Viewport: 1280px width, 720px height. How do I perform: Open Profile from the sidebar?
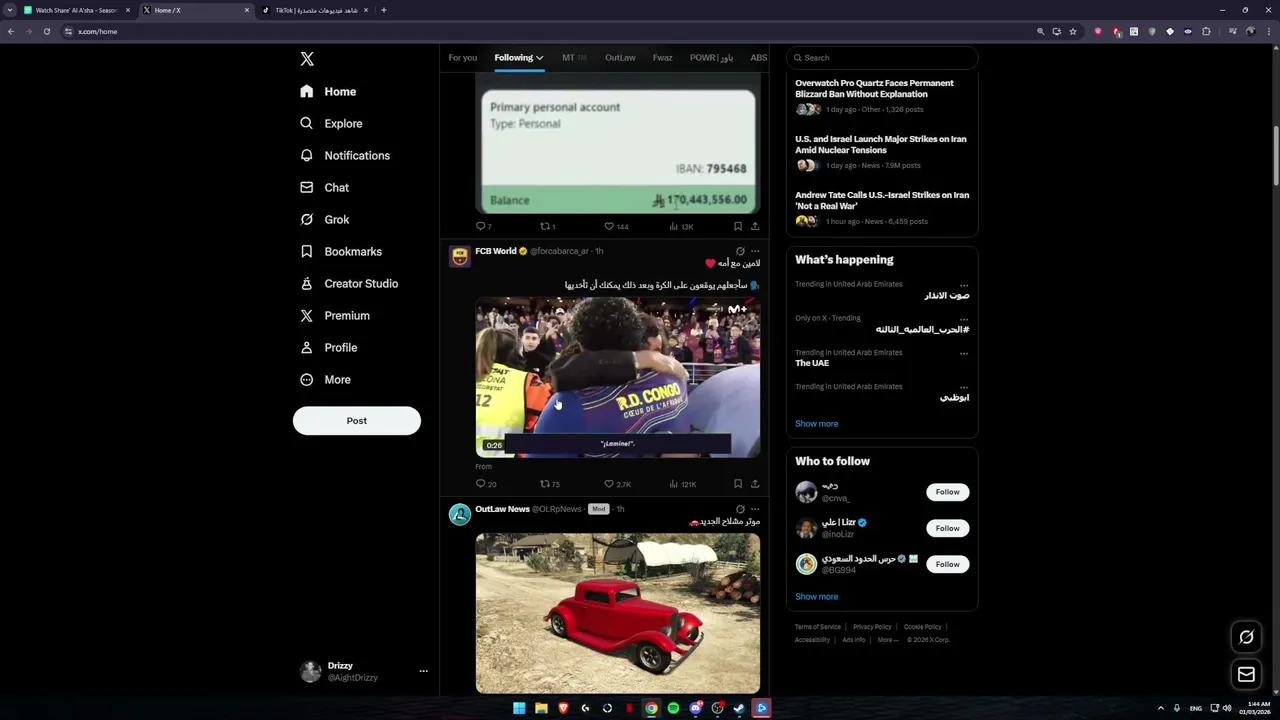[x=328, y=348]
